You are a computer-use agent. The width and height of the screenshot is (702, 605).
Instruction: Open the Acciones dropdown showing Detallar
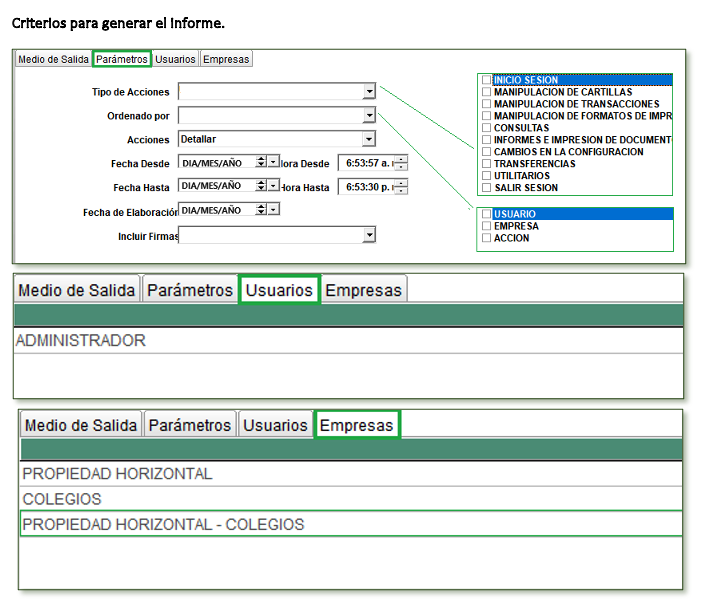coord(369,140)
